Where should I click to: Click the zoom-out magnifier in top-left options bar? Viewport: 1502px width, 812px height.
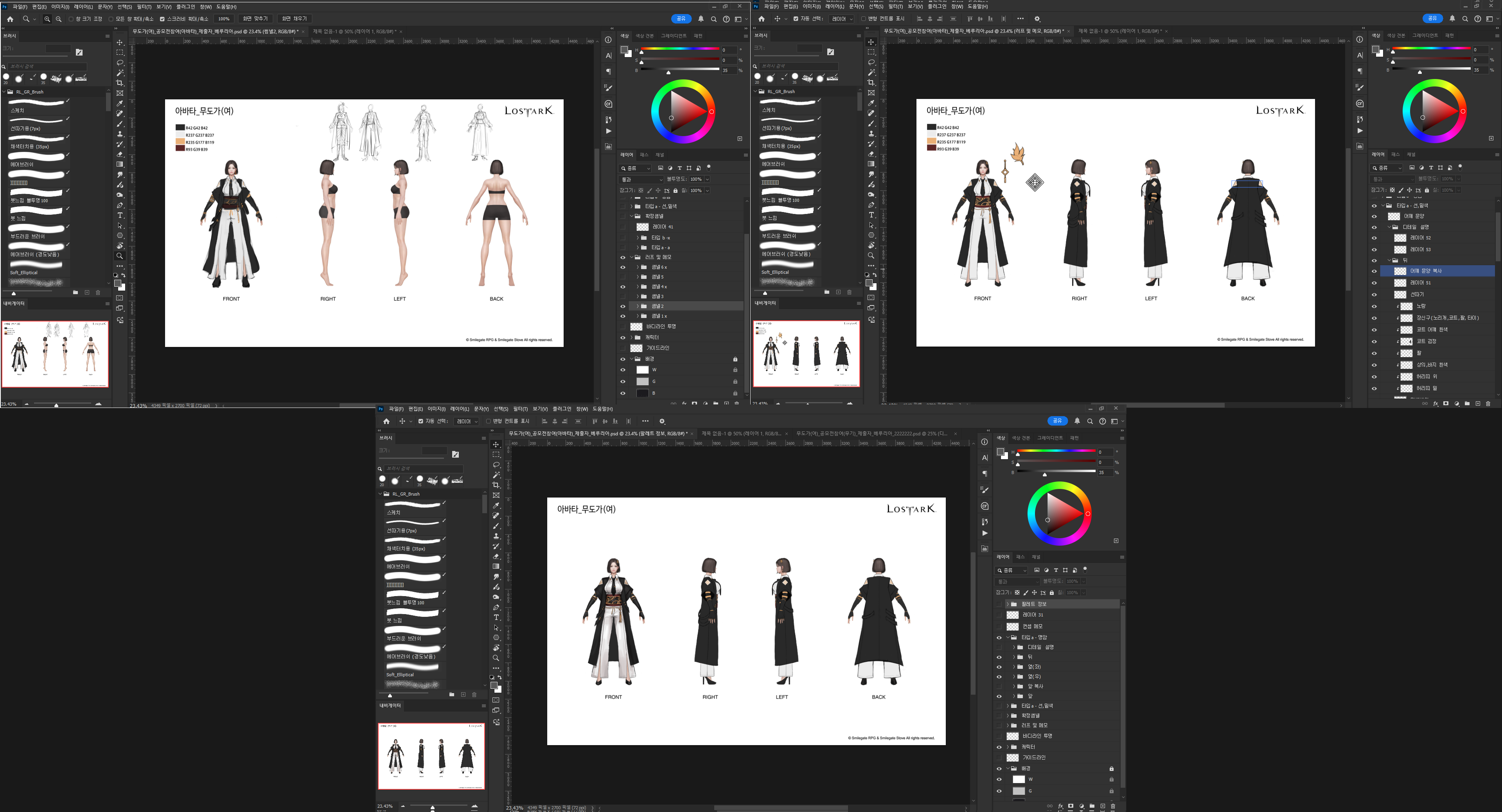(58, 19)
